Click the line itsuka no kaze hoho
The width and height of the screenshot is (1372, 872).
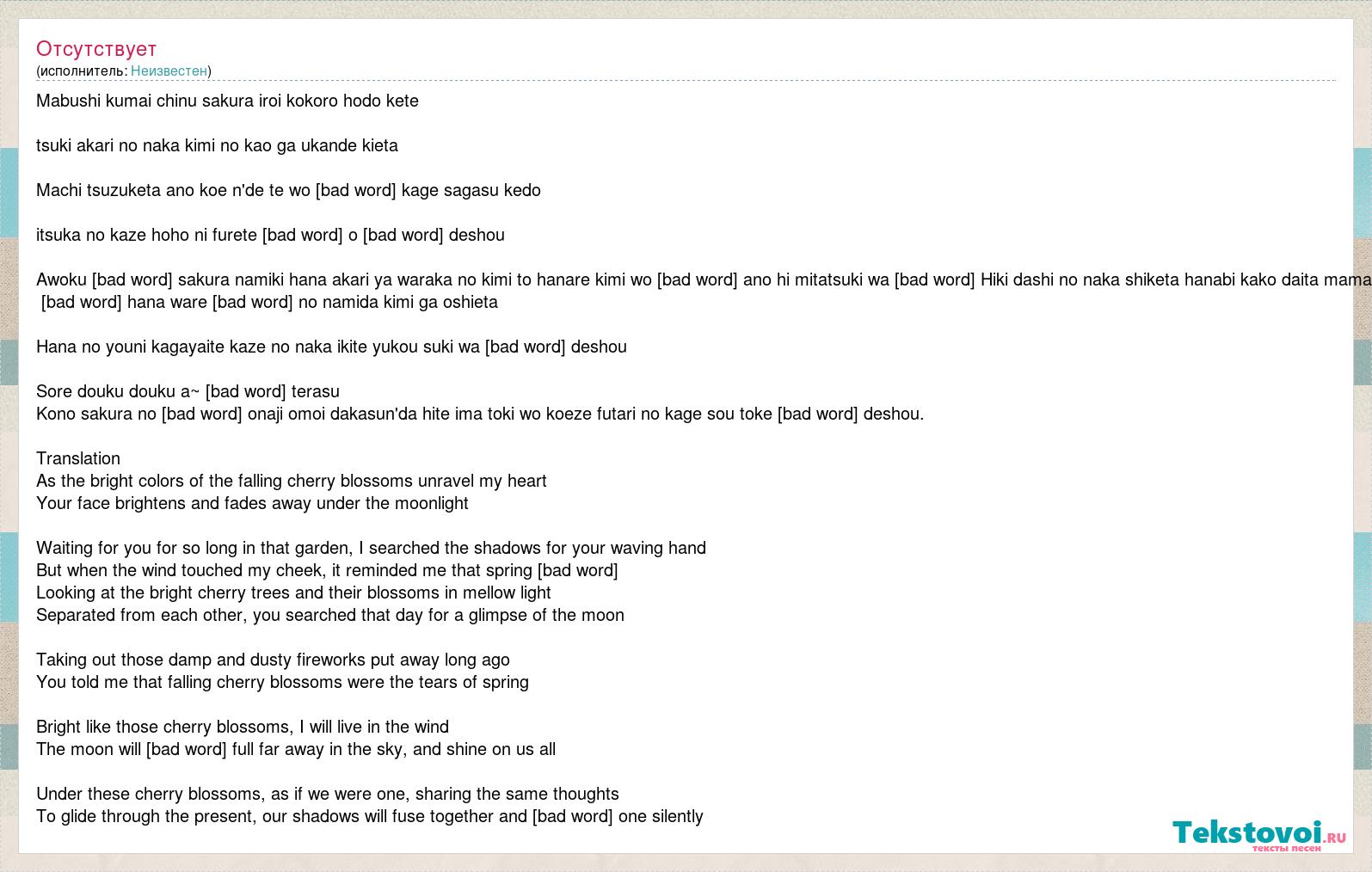[270, 235]
